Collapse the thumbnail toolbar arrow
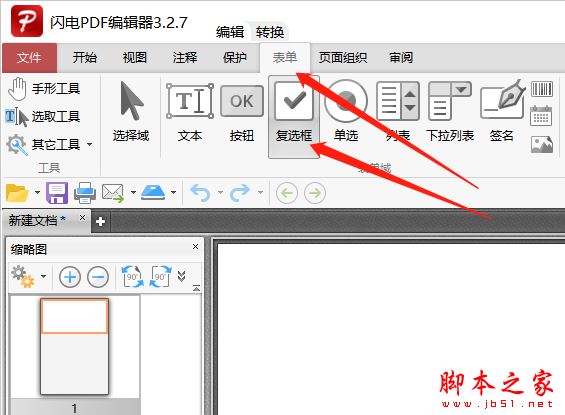The width and height of the screenshot is (565, 415). pyautogui.click(x=196, y=288)
